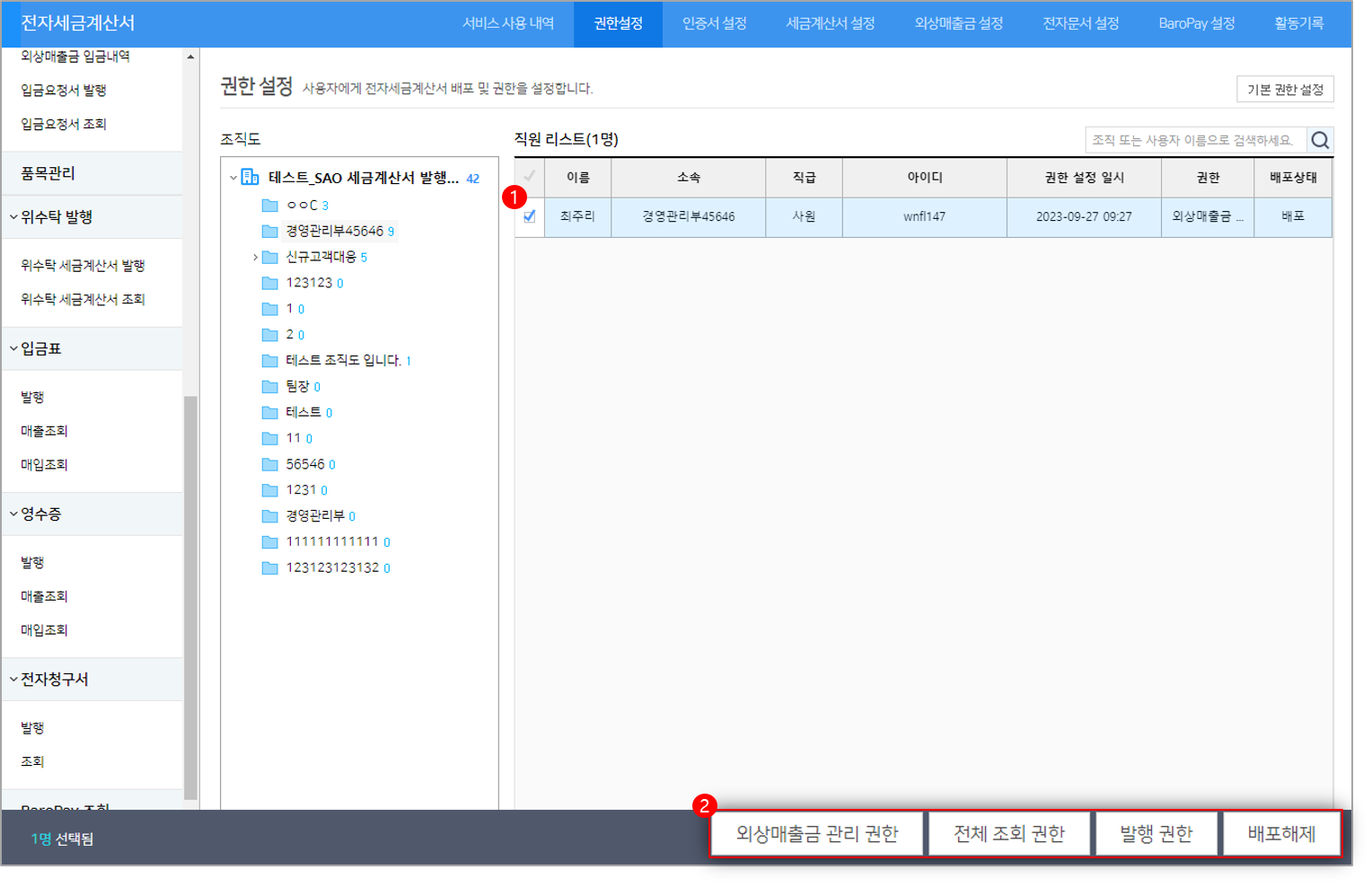Viewport: 1372px width, 887px height.
Task: Click the folder icon beside 경영관리부 0
Action: click(269, 516)
